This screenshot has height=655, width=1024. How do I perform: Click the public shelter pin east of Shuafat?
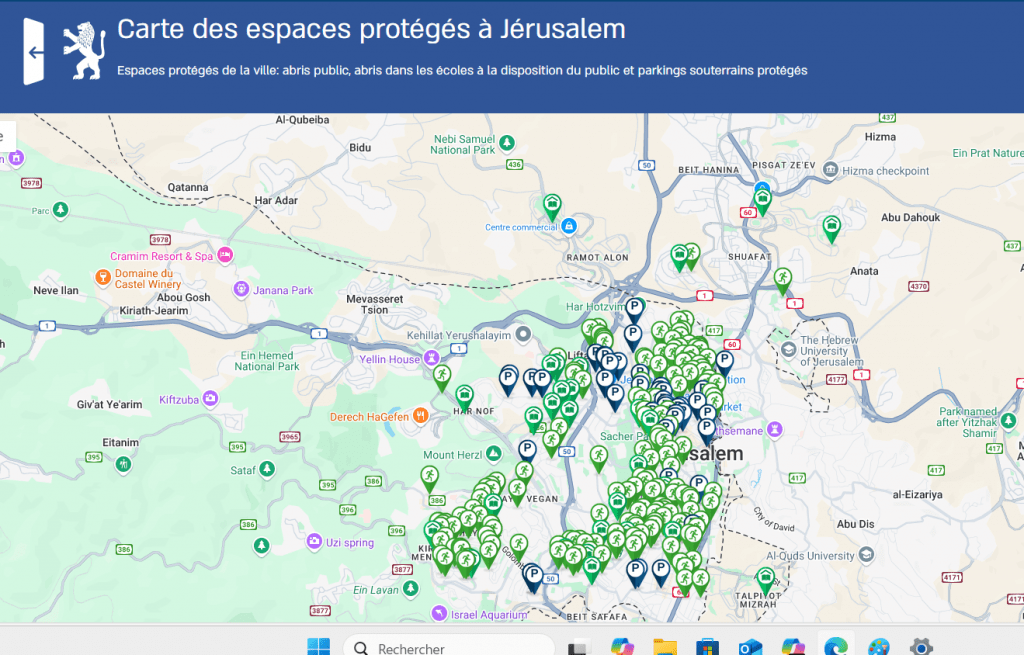783,279
